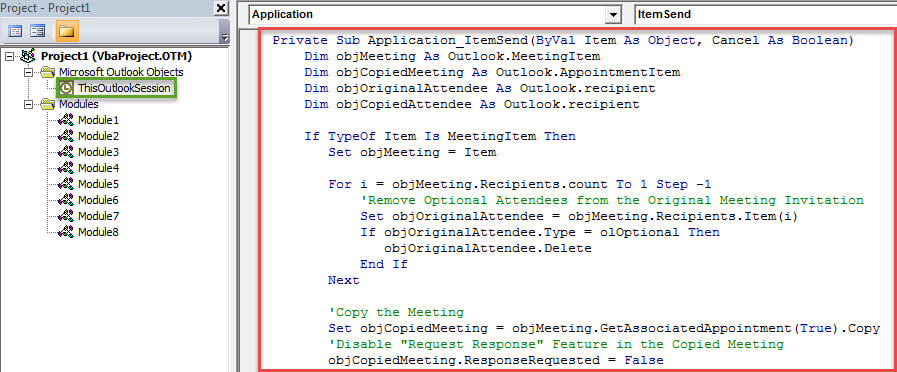This screenshot has width=897, height=372.
Task: Collapse the Project1 (VbaProject.OTM) node
Action: (8, 57)
